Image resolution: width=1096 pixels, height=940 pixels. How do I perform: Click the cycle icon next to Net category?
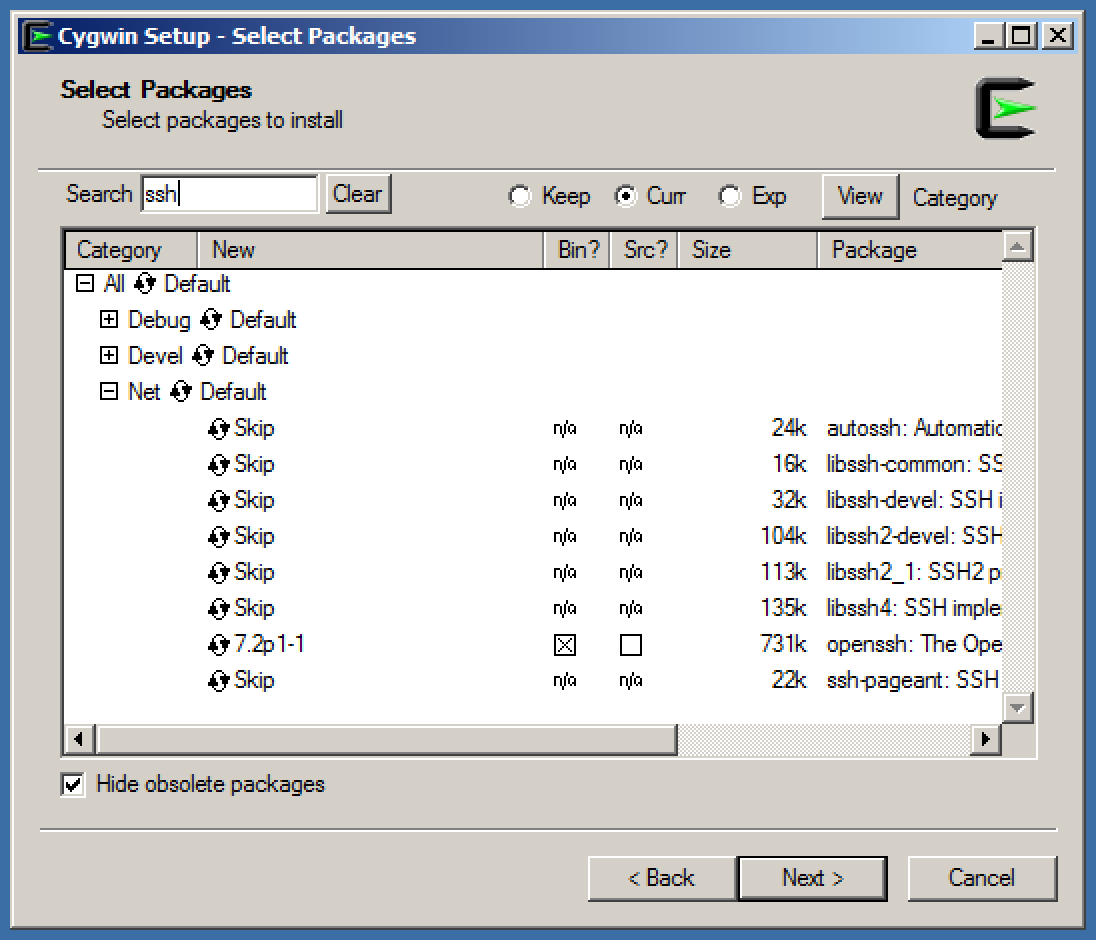[x=180, y=392]
